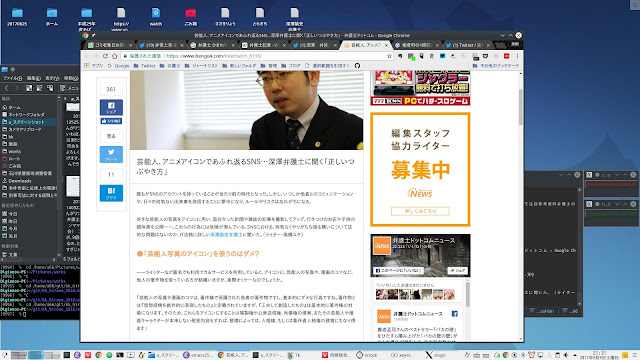Screen dimensions: 640x360
Task: Click the Facebook like button under share
Action: coord(111,121)
